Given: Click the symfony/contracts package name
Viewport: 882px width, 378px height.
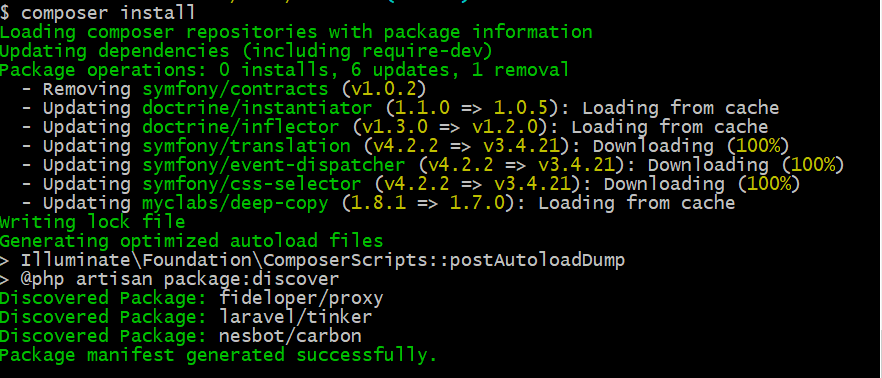Looking at the screenshot, I should pyautogui.click(x=235, y=89).
